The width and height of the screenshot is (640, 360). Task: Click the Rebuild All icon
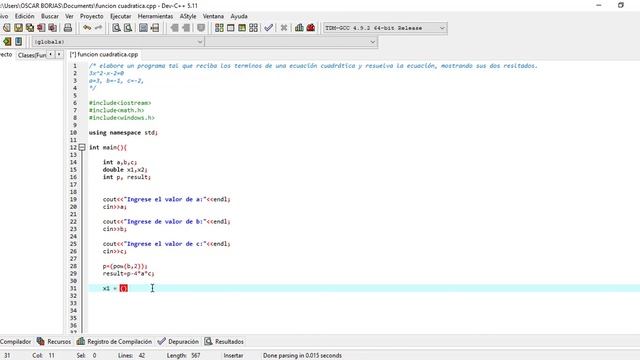pos(253,28)
